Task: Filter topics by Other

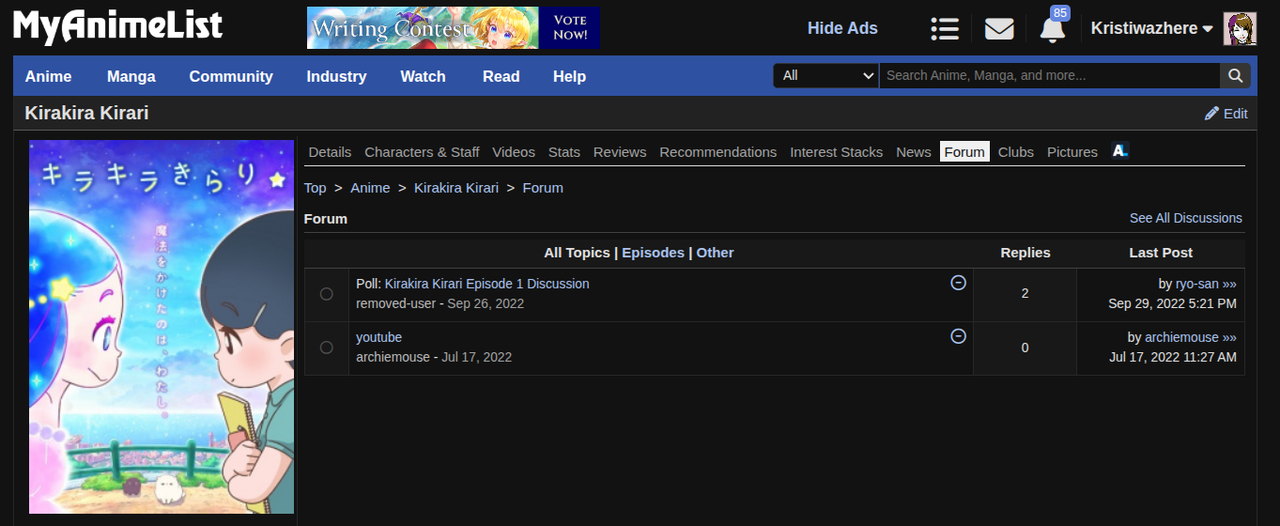Action: pos(715,253)
